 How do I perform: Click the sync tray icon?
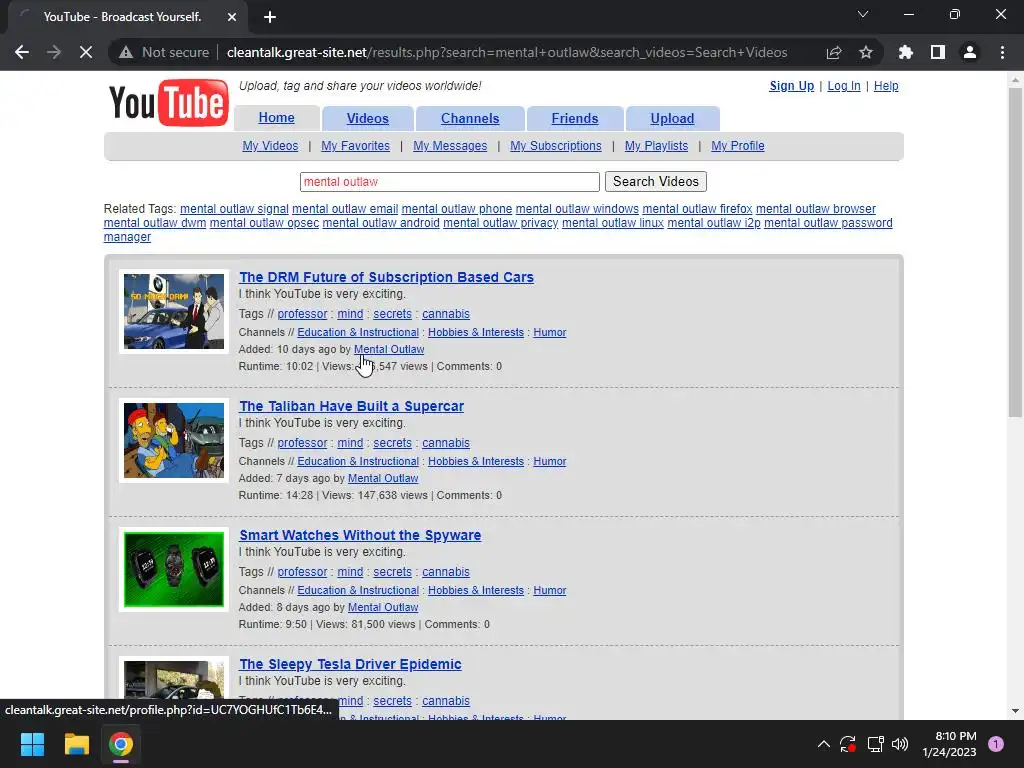848,744
